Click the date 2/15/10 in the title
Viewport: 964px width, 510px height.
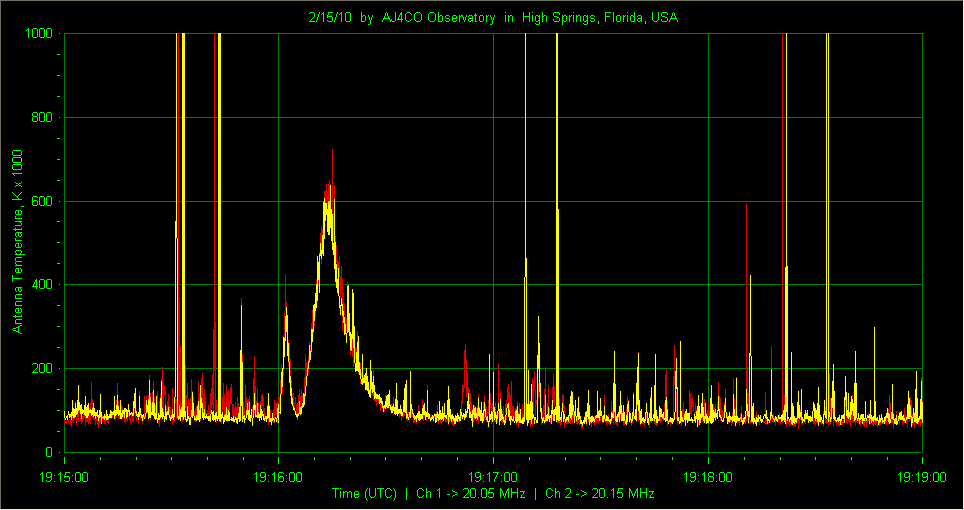[x=330, y=18]
